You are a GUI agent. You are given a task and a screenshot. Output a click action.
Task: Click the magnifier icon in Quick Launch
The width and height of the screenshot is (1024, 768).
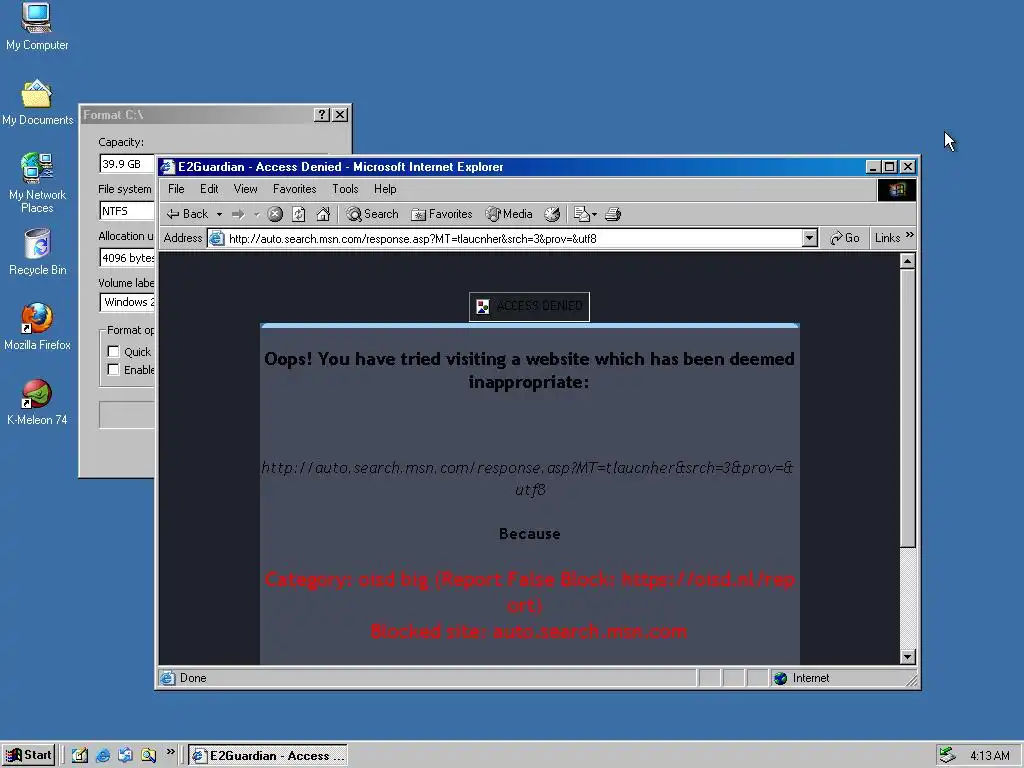pos(148,756)
